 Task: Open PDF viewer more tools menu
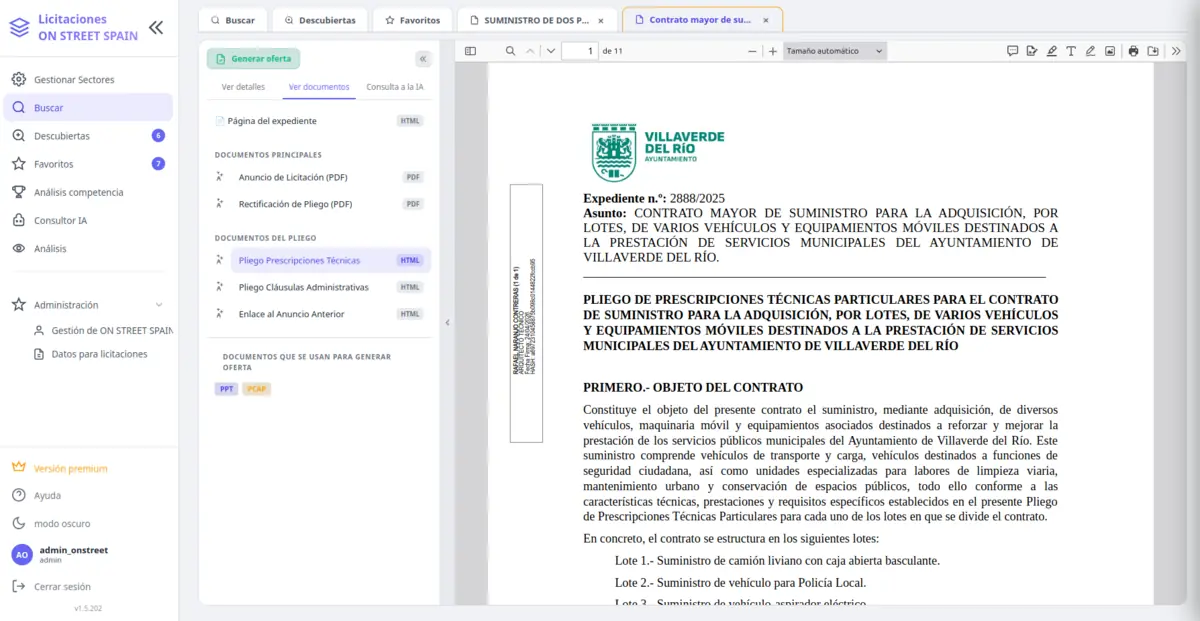(1175, 51)
